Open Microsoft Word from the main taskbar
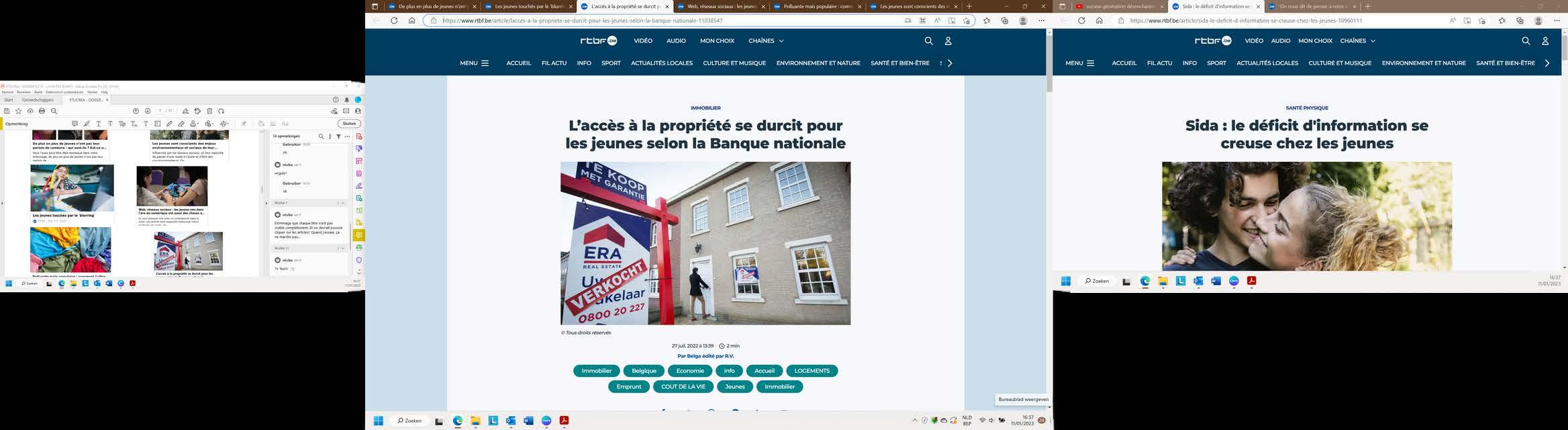This screenshot has height=430, width=1568. click(x=528, y=421)
